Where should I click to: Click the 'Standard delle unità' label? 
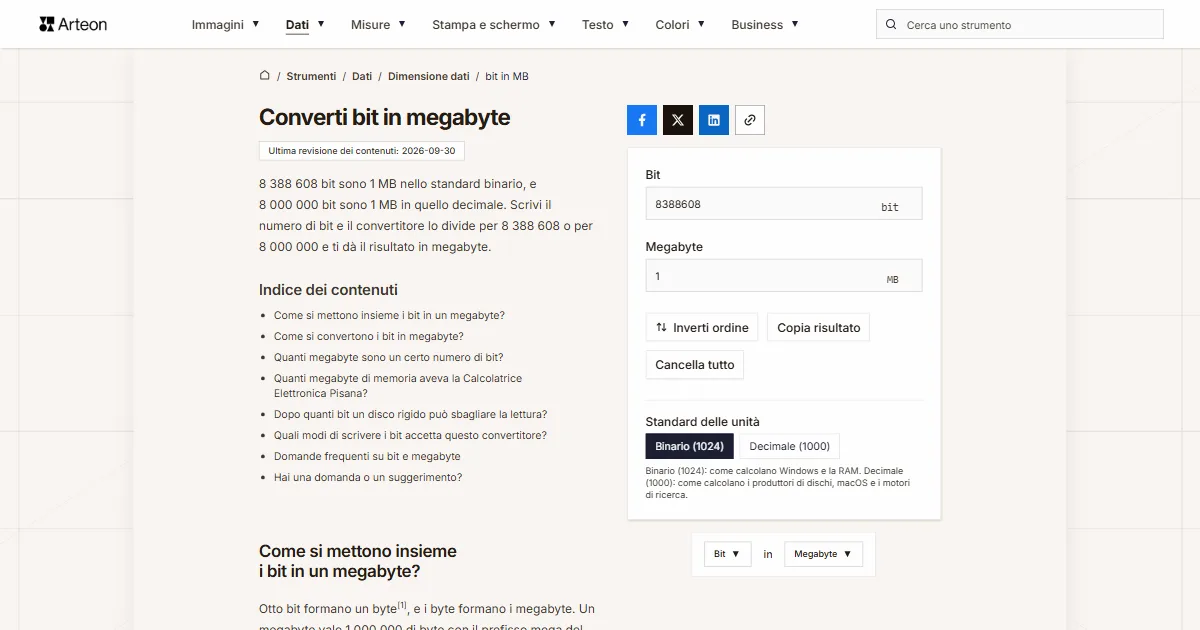(703, 422)
